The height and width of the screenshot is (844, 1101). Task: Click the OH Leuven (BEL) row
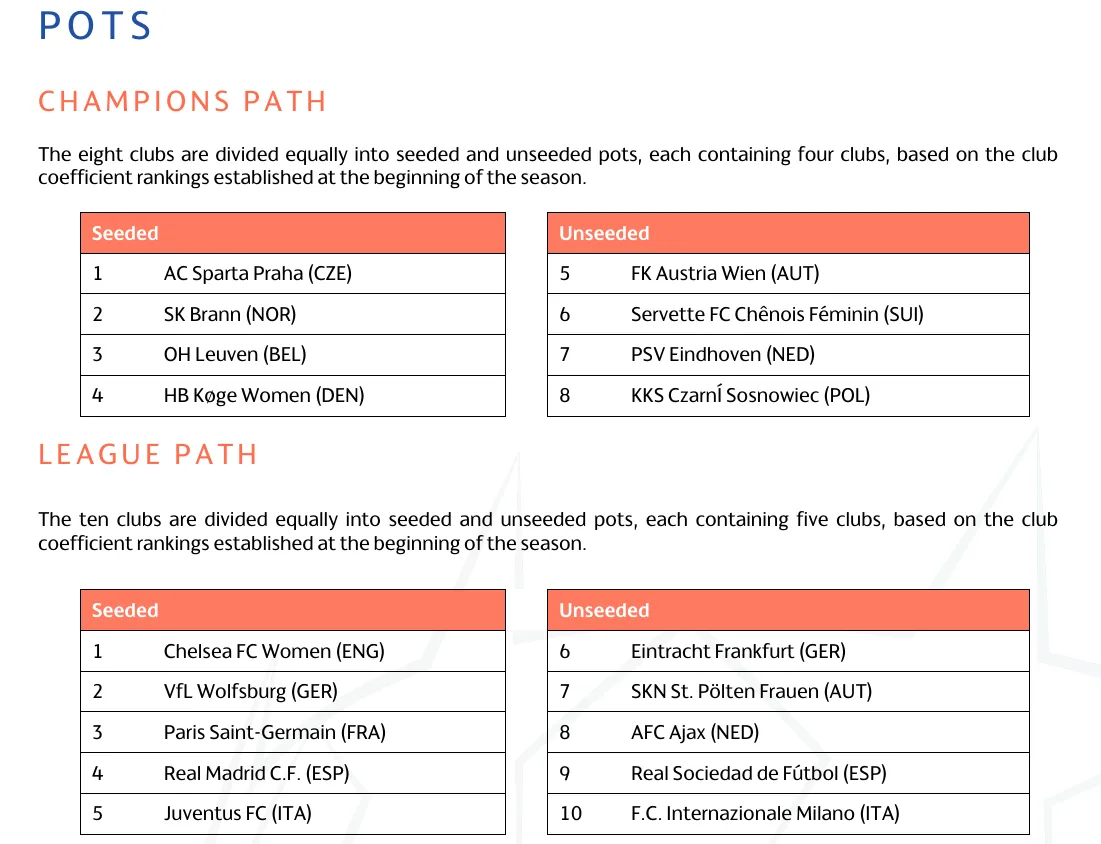(293, 355)
